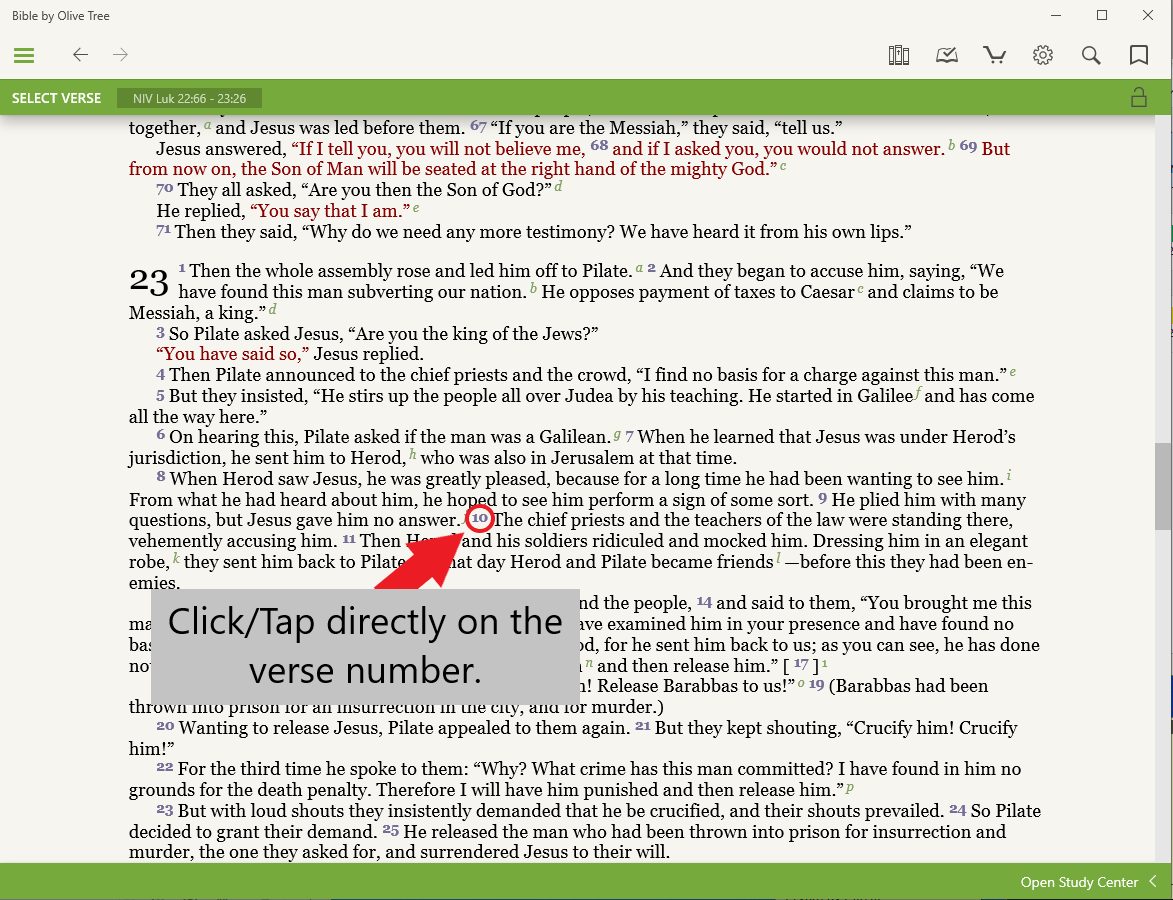Open the bookmark ribbon icon
The image size is (1173, 900).
(1138, 55)
